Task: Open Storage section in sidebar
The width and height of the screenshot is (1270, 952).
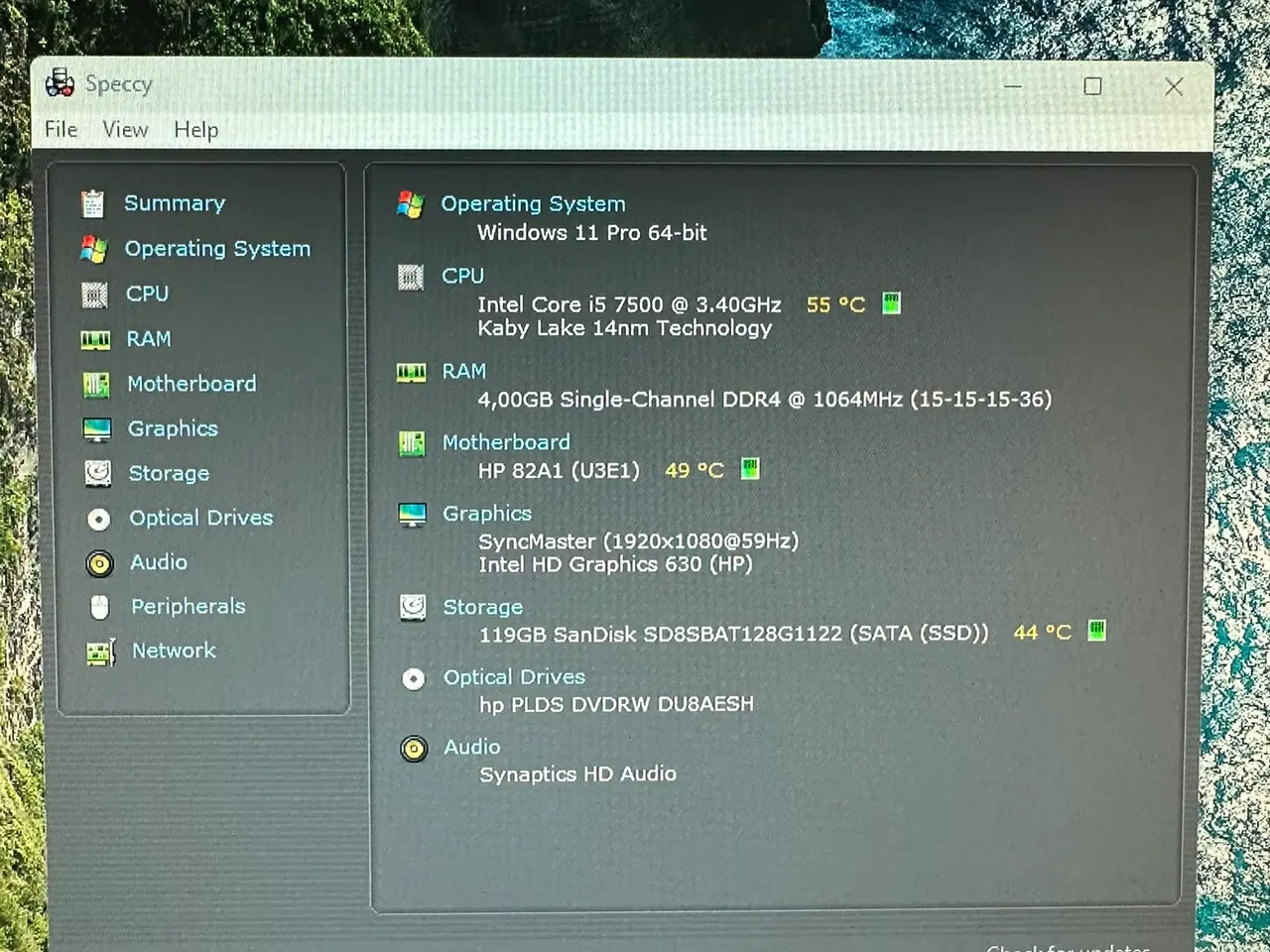Action: click(169, 473)
